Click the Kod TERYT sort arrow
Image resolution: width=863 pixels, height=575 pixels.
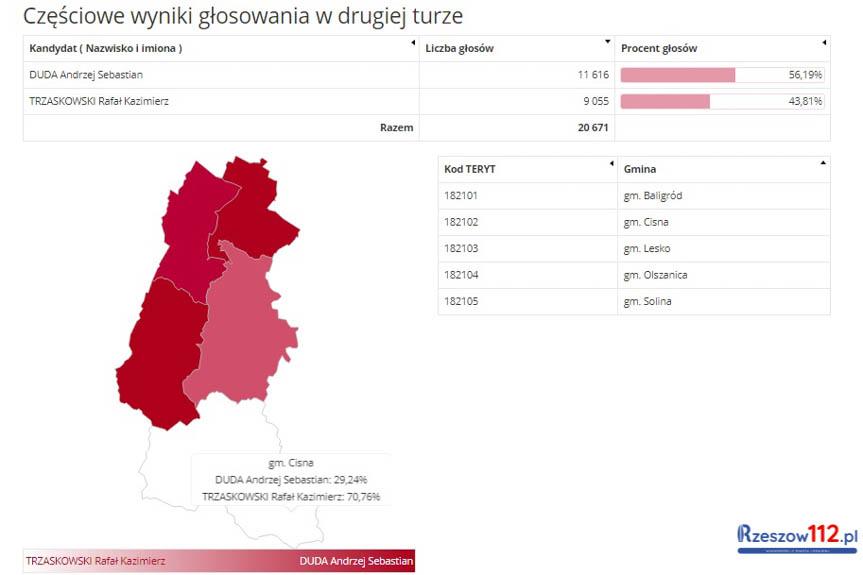pos(611,163)
